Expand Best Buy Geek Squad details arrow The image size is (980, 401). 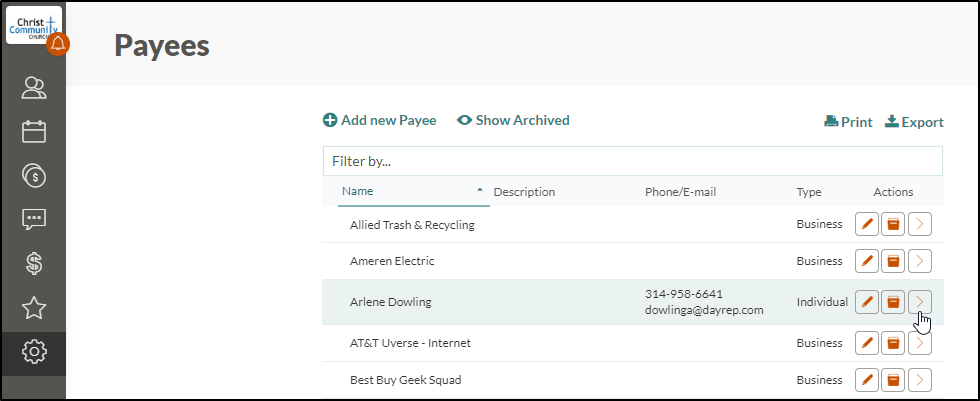coord(920,380)
